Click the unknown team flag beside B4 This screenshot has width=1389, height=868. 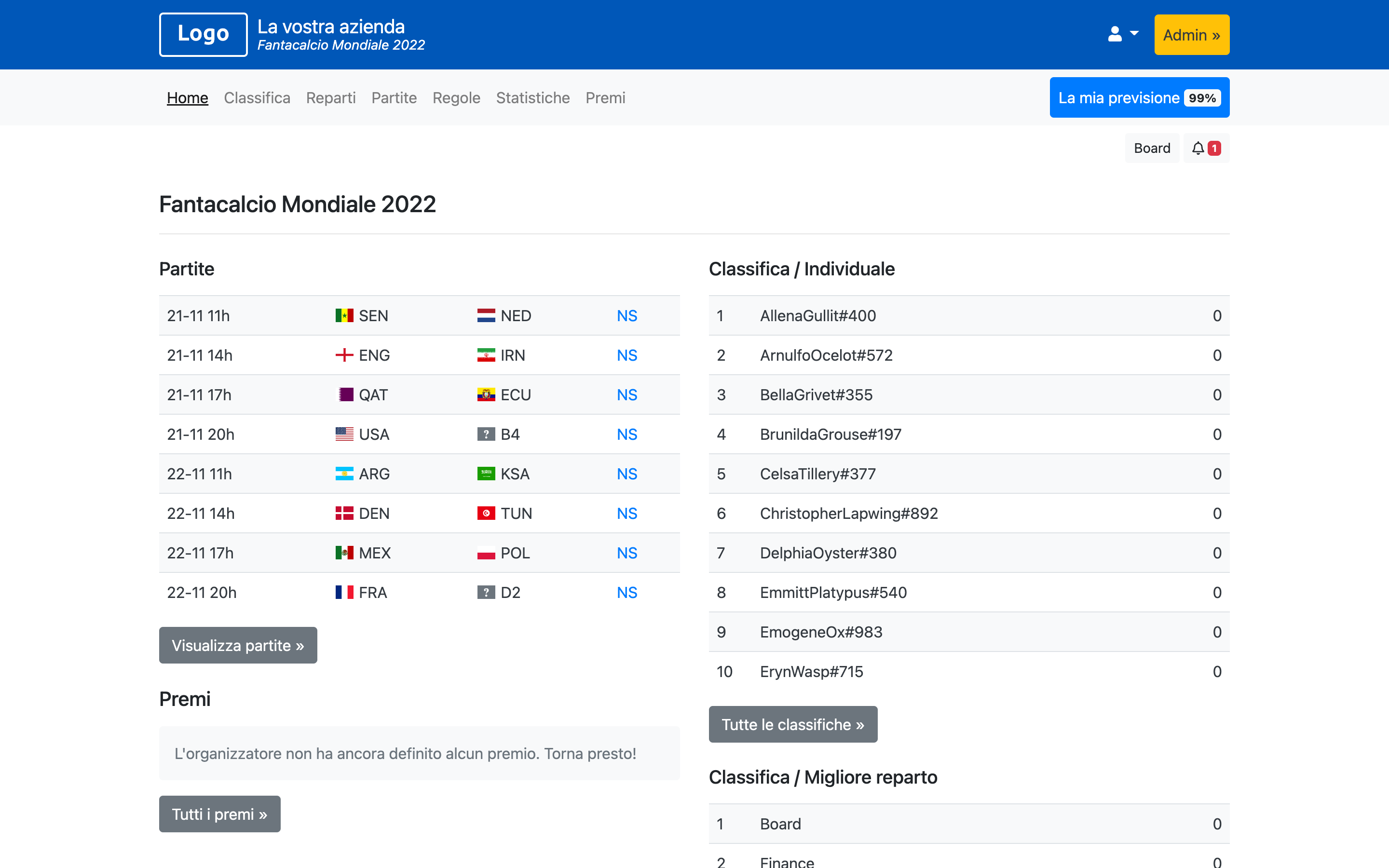point(486,434)
